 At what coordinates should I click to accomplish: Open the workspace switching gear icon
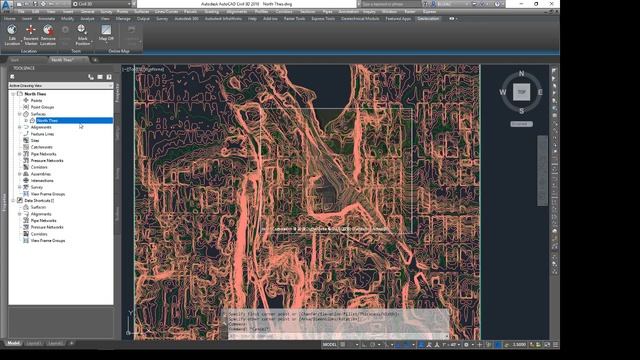coord(466,344)
